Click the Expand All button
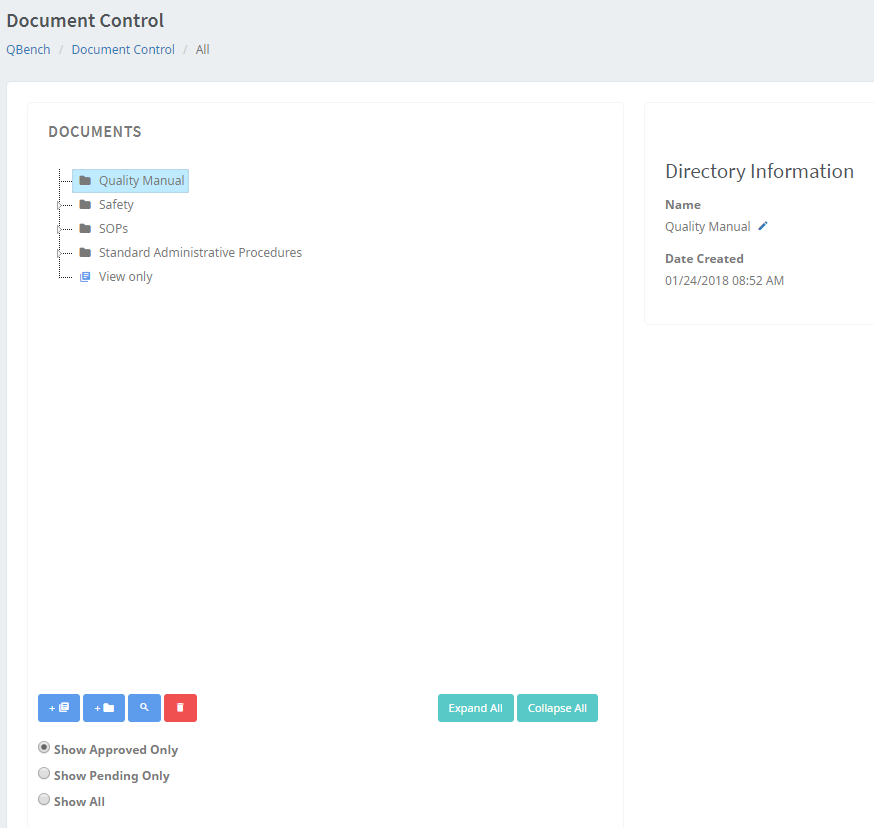Viewport: 874px width, 828px height. tap(475, 708)
